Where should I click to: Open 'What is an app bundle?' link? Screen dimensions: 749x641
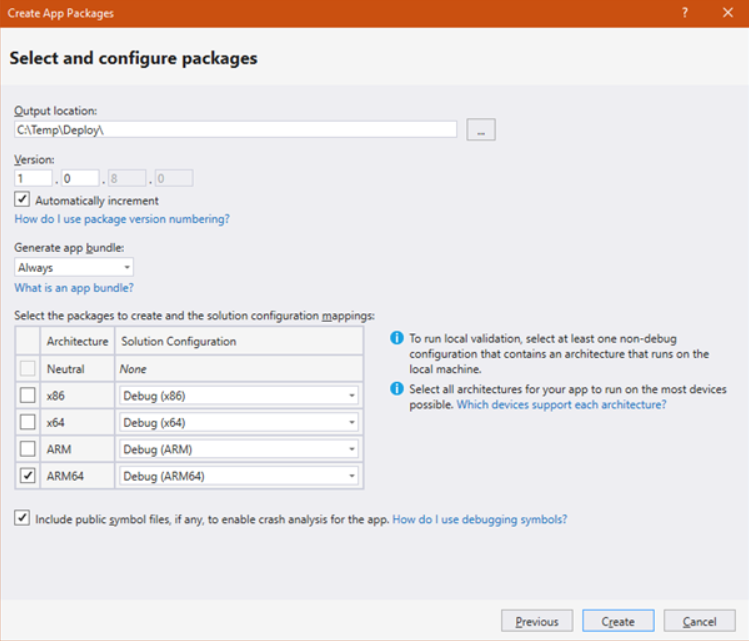74,288
